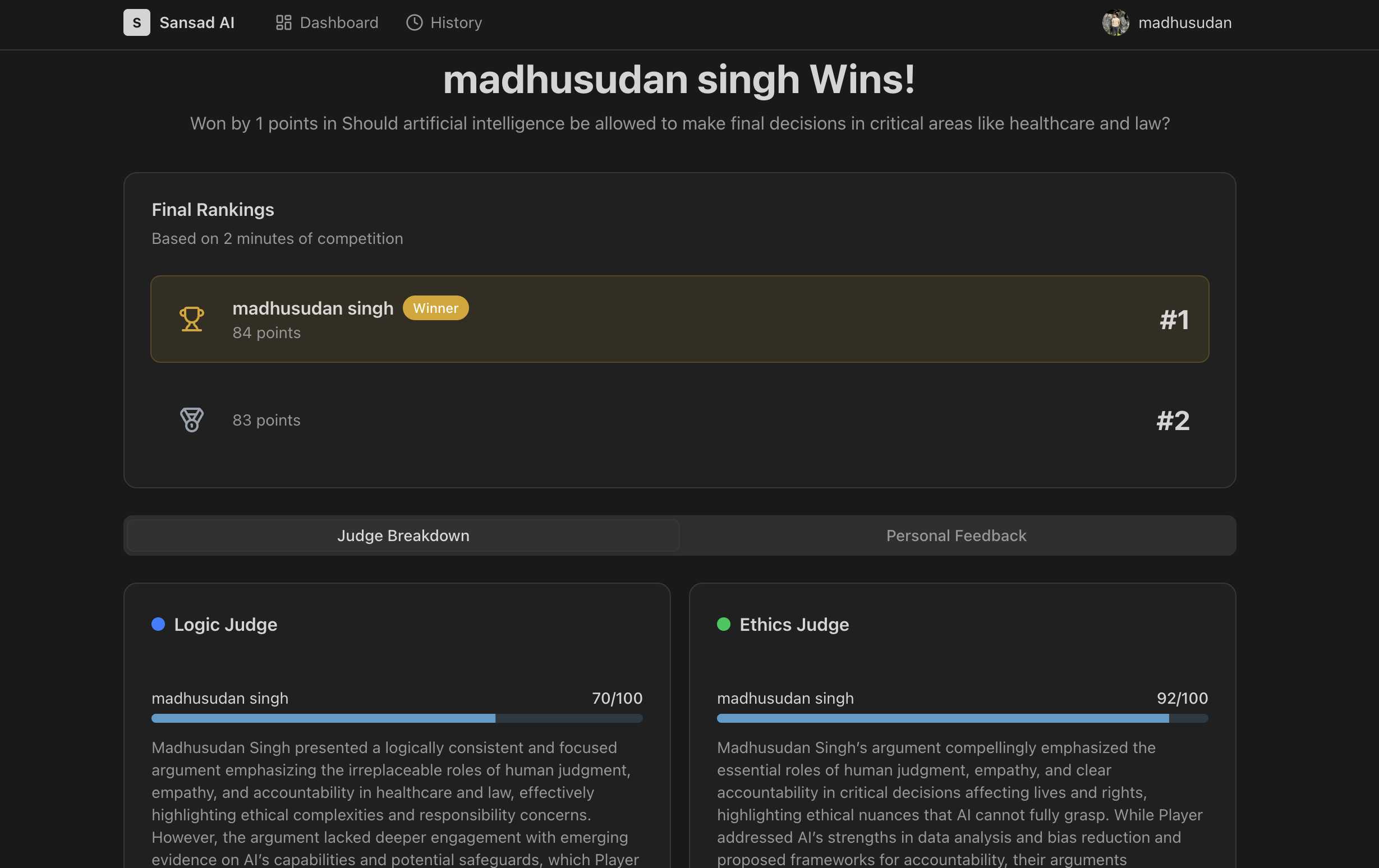Image resolution: width=1379 pixels, height=868 pixels.
Task: Click the Logic Judge 70/100 progress bar
Action: tap(396, 718)
